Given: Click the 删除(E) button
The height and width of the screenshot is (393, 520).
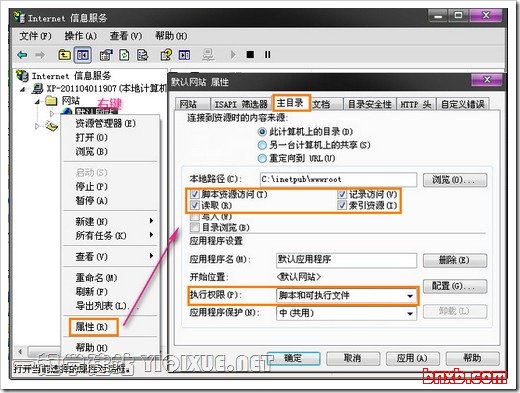Looking at the screenshot, I should [x=455, y=260].
